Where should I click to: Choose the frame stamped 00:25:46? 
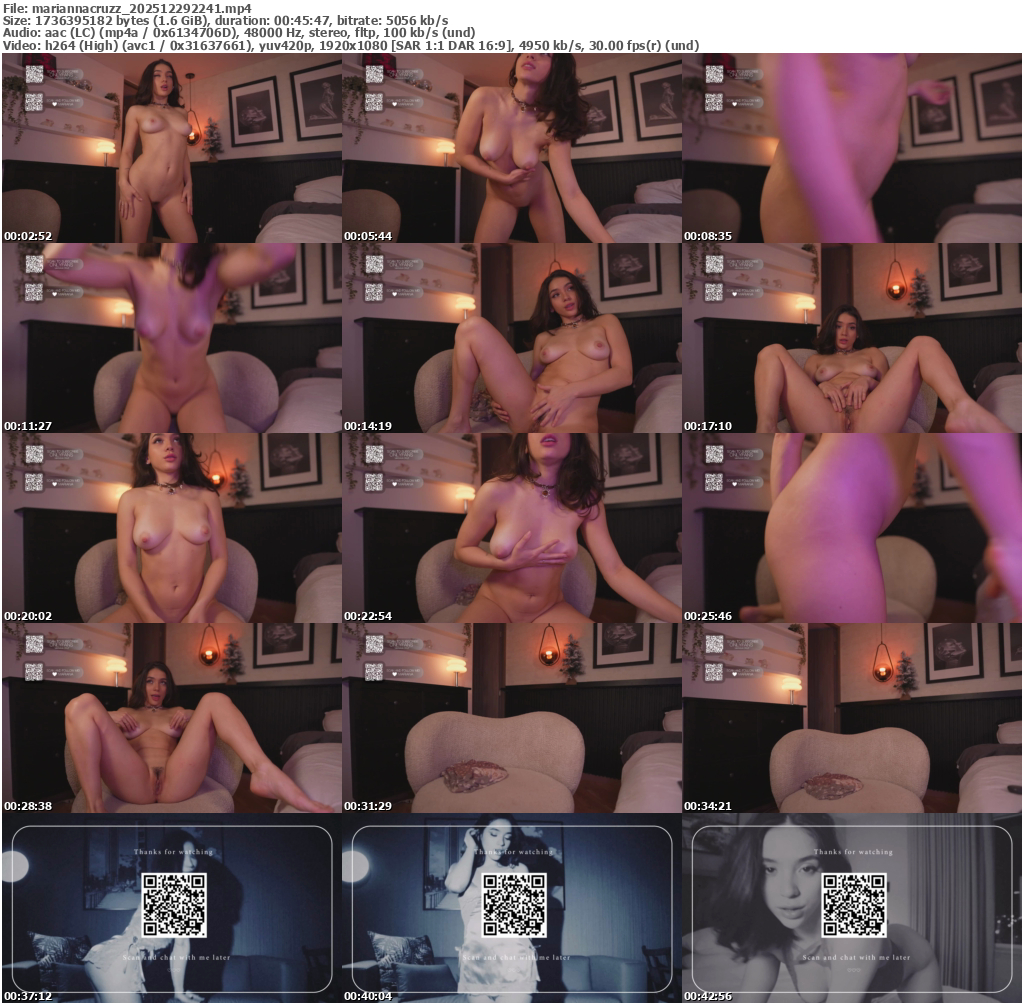(x=852, y=528)
